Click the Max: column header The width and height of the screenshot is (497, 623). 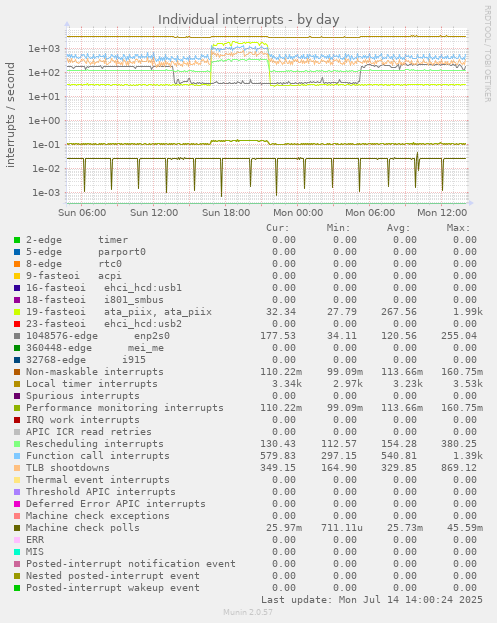pos(458,228)
